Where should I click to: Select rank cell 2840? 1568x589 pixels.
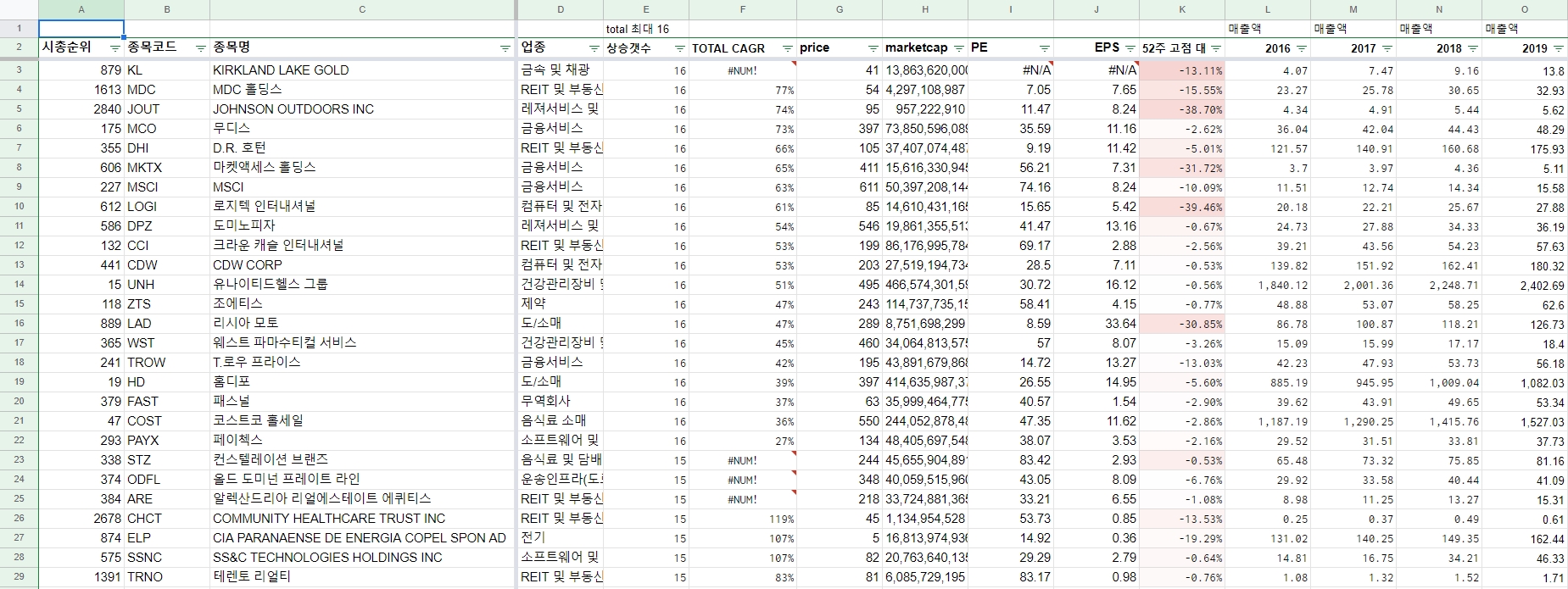pyautogui.click(x=81, y=109)
